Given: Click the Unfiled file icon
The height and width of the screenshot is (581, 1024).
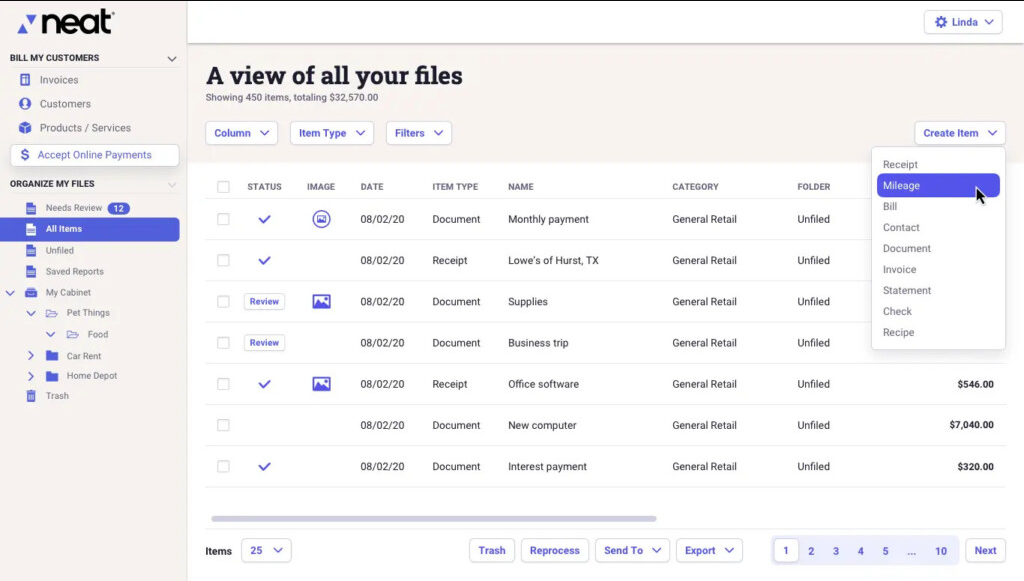Looking at the screenshot, I should (x=31, y=251).
